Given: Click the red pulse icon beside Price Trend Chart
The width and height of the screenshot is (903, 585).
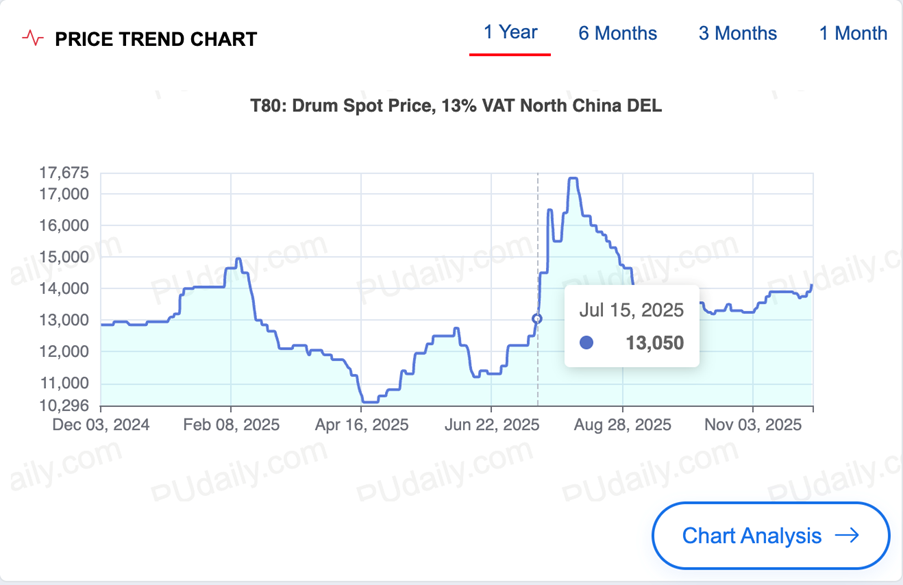Looking at the screenshot, I should click(33, 39).
